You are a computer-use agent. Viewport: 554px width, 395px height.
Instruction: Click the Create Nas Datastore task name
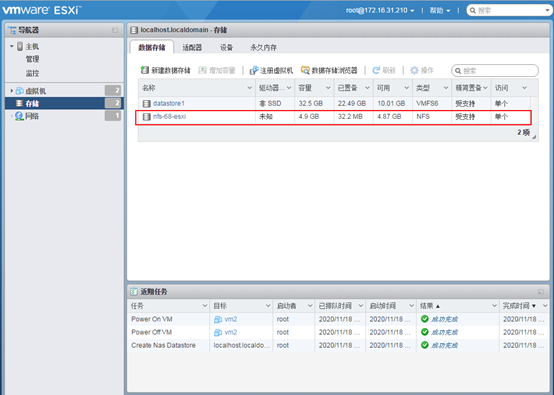[x=163, y=346]
